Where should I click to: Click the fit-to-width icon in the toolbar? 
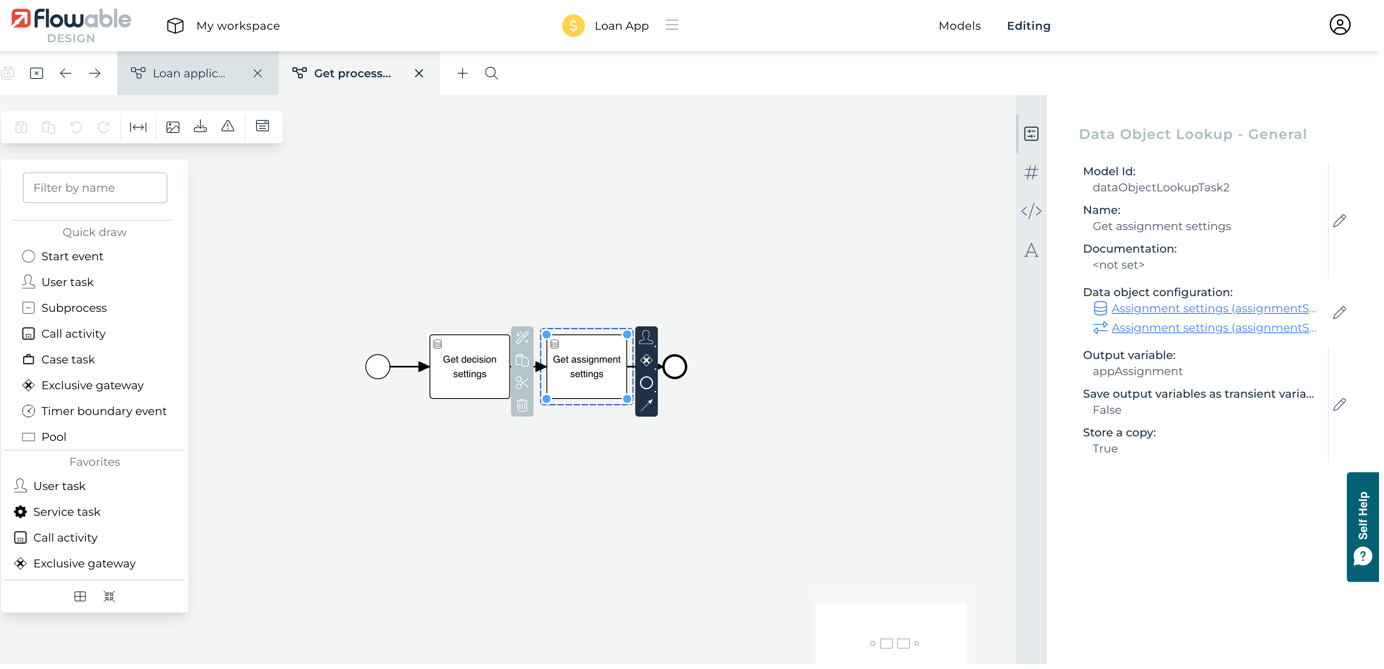pyautogui.click(x=138, y=127)
